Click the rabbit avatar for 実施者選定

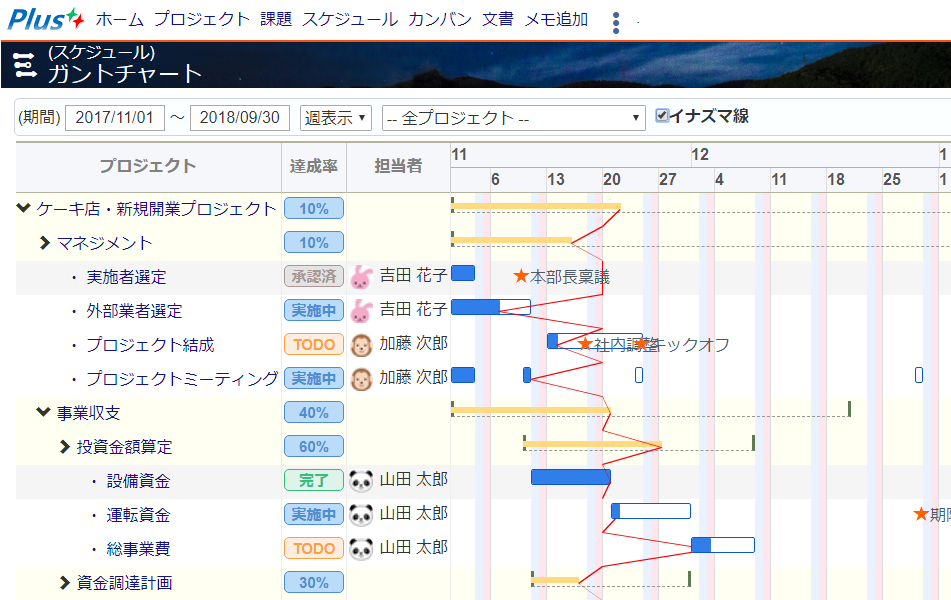point(361,277)
